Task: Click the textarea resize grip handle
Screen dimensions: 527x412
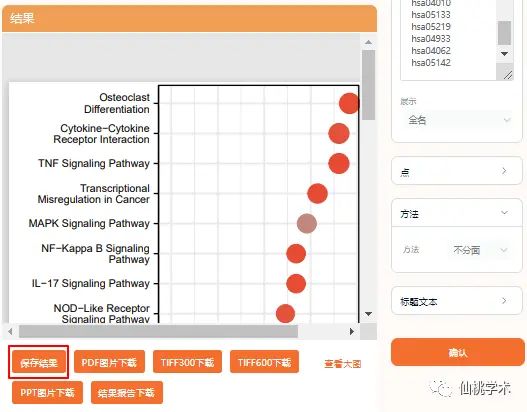Action: (508, 75)
